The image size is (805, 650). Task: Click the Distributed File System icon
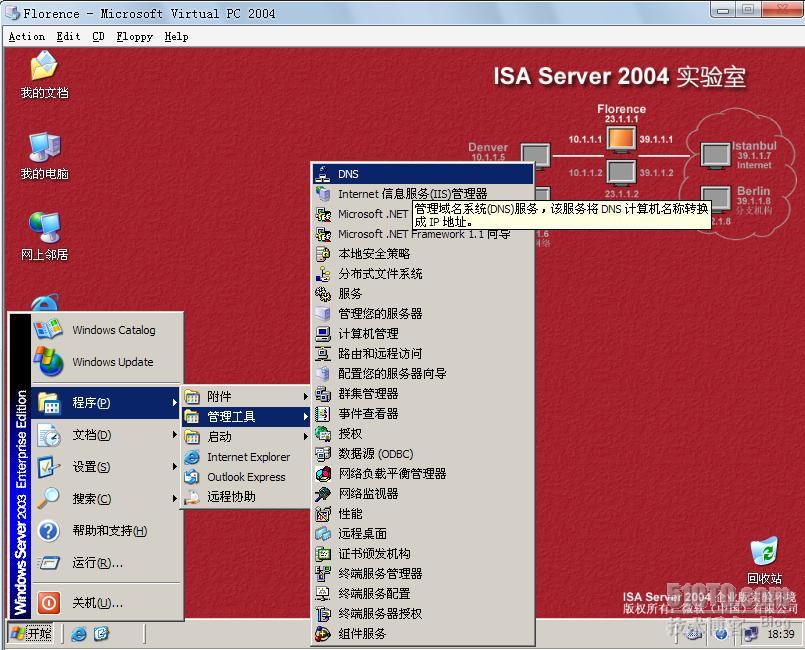323,274
